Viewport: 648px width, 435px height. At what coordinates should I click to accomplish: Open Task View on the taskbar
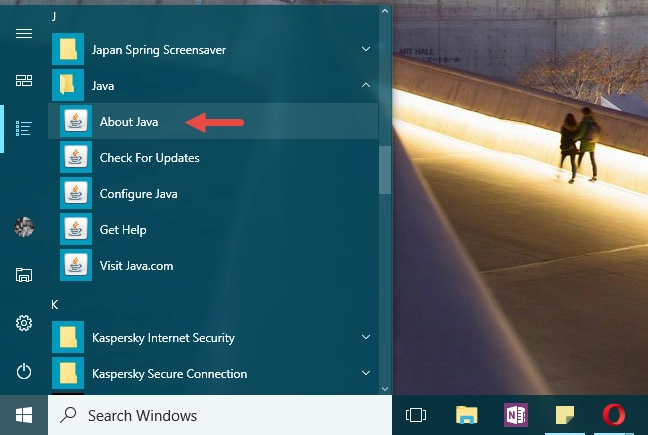[x=416, y=415]
